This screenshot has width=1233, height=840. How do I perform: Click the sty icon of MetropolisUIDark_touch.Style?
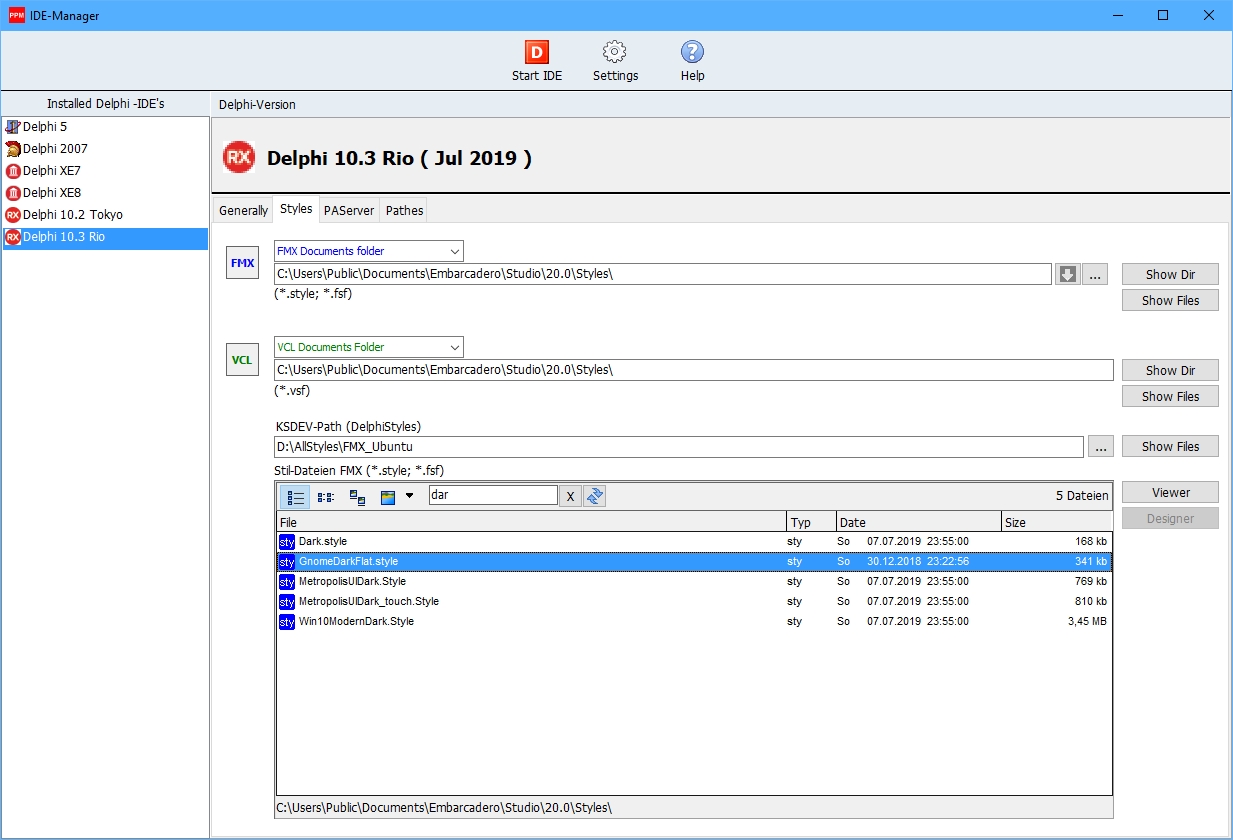(287, 602)
